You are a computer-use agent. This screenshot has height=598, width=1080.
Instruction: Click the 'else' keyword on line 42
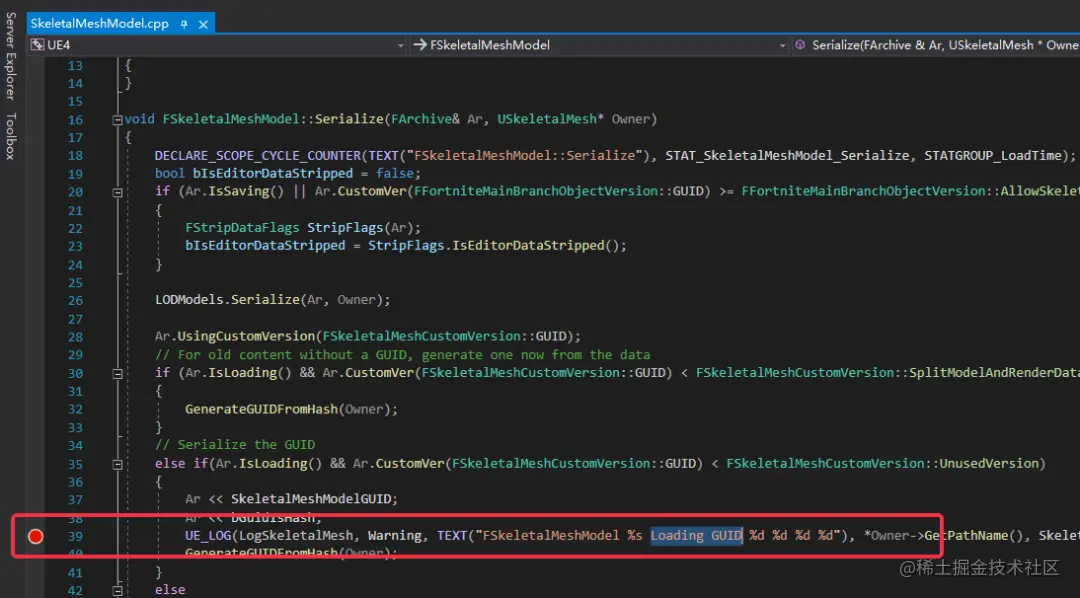point(170,590)
